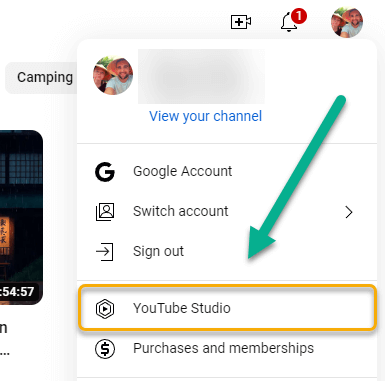The height and width of the screenshot is (381, 385).
Task: Click the Create video camera icon
Action: (x=241, y=22)
